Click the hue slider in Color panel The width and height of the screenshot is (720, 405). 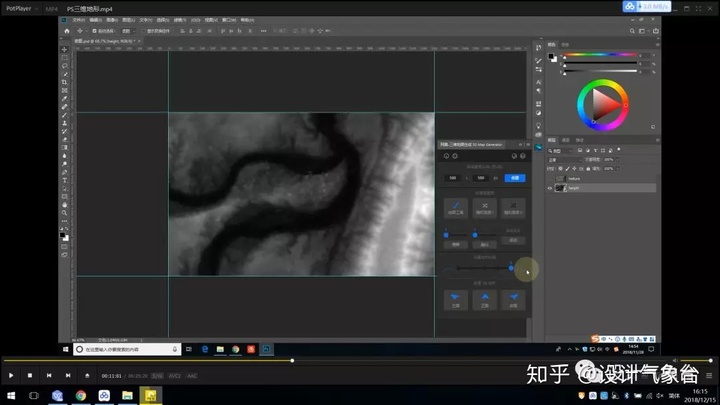(x=601, y=55)
